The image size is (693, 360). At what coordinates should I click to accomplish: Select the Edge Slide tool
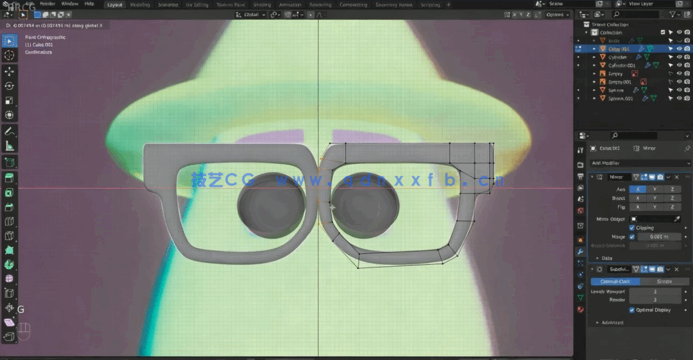pyautogui.click(x=9, y=293)
